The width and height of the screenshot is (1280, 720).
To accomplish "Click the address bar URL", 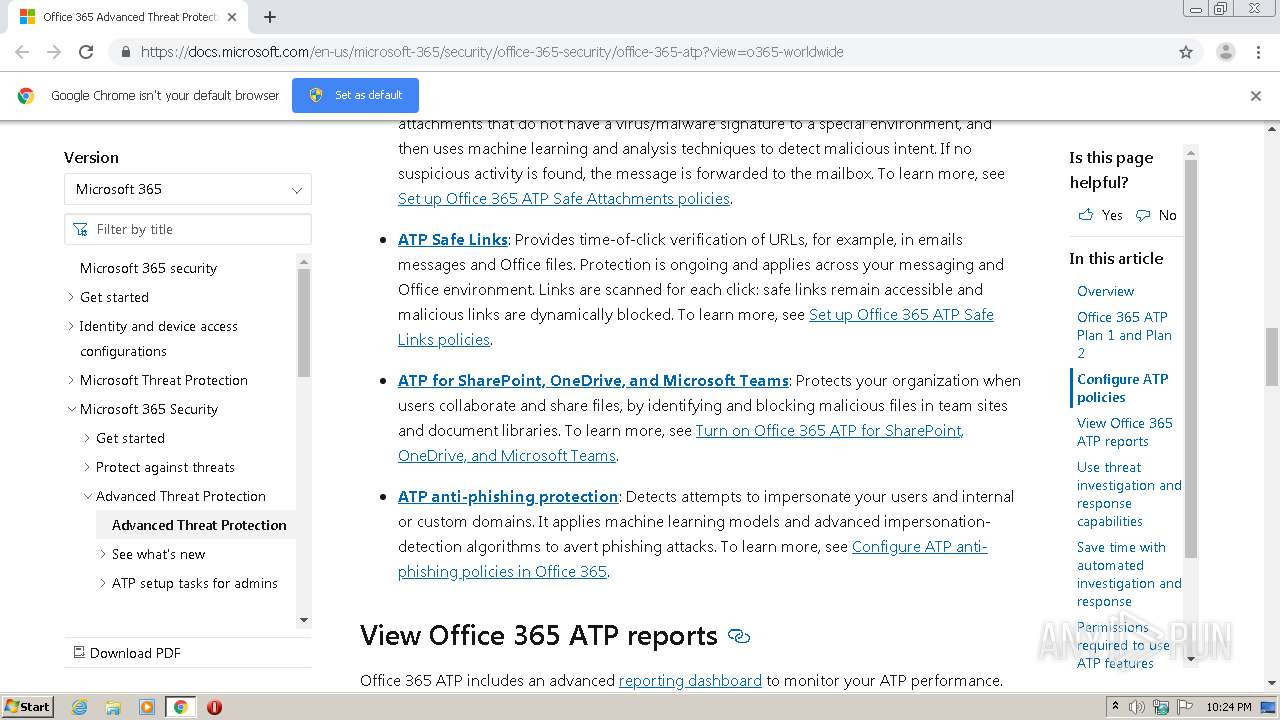I will [x=492, y=52].
